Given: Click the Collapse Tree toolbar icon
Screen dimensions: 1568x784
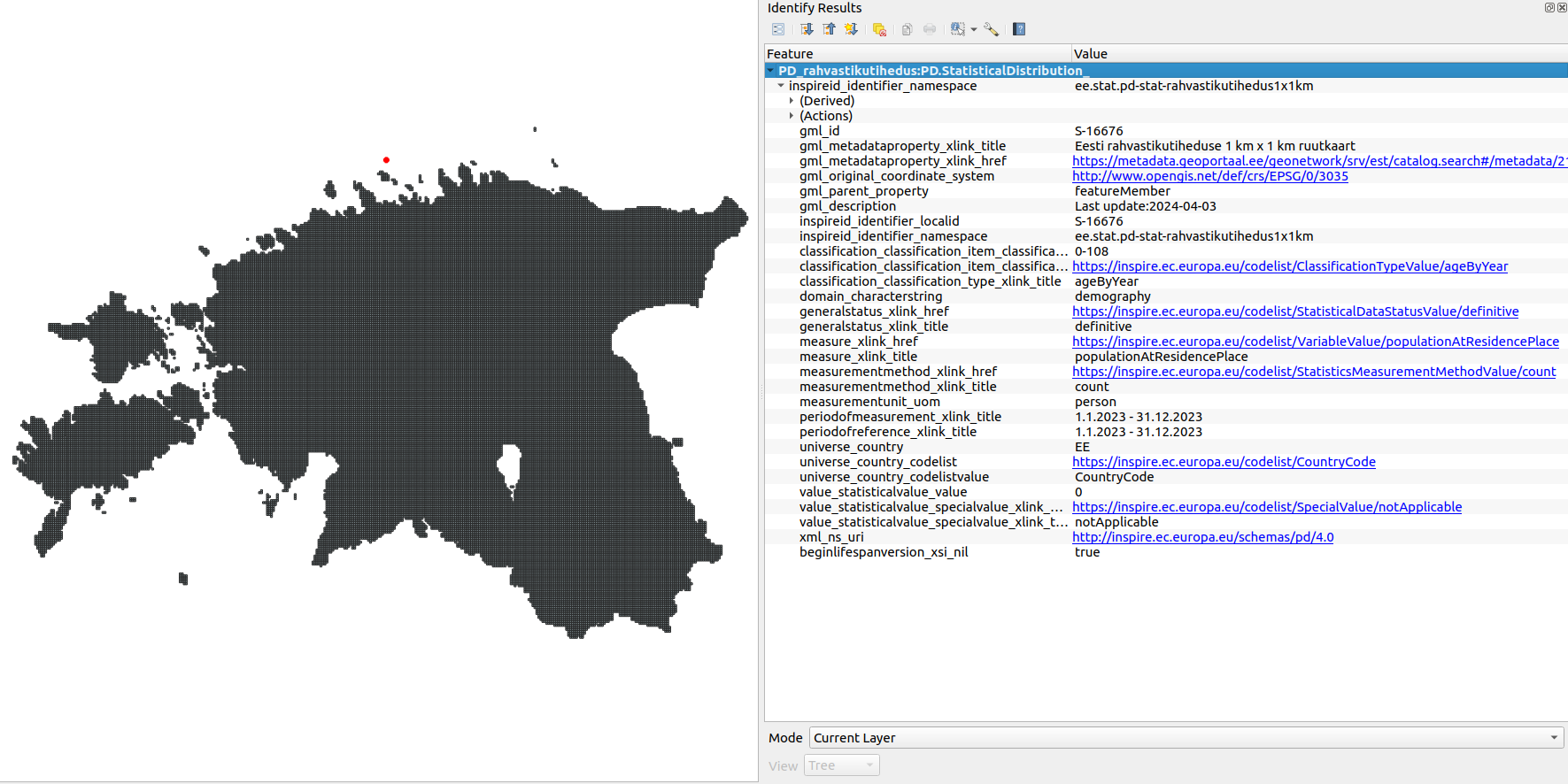Looking at the screenshot, I should coord(829,29).
